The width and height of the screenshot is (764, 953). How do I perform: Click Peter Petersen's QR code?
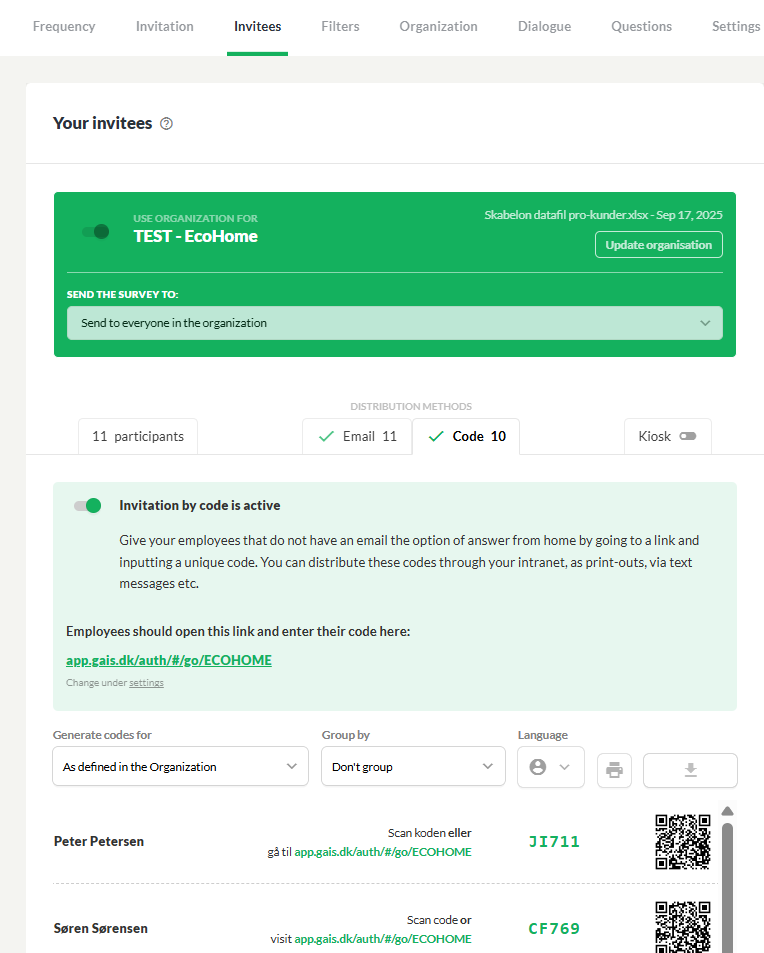click(x=683, y=842)
